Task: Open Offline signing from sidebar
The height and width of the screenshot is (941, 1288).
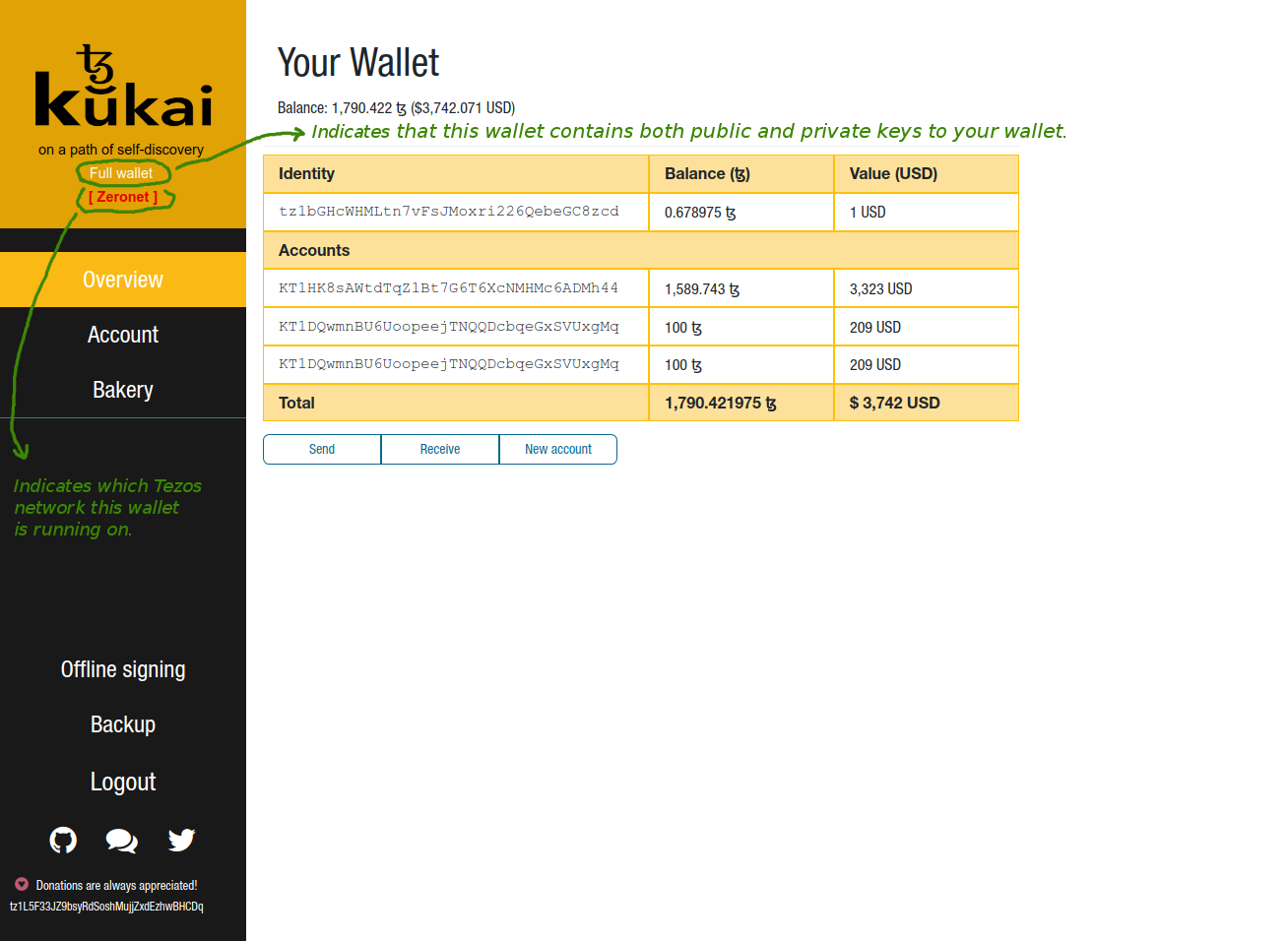Action: (123, 669)
